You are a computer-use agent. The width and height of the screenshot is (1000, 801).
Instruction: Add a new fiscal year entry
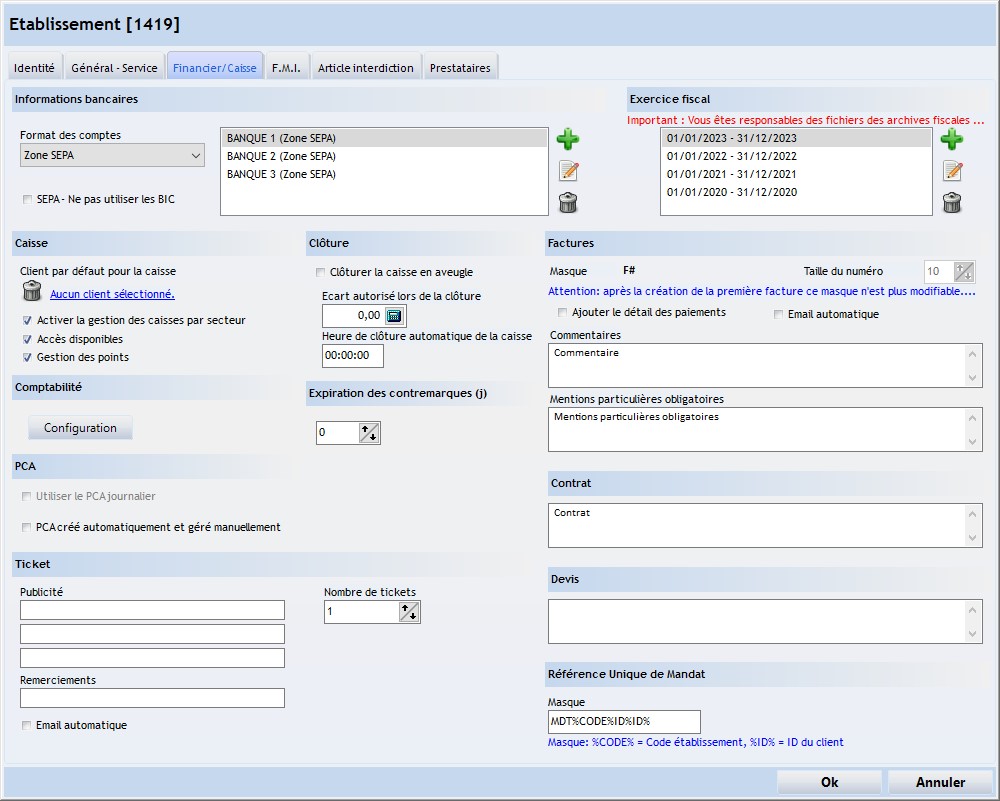(x=952, y=139)
